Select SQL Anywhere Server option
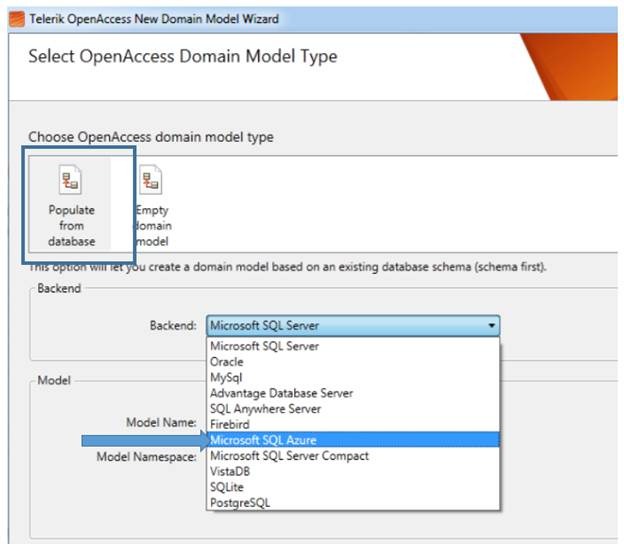The width and height of the screenshot is (624, 544). coord(265,409)
